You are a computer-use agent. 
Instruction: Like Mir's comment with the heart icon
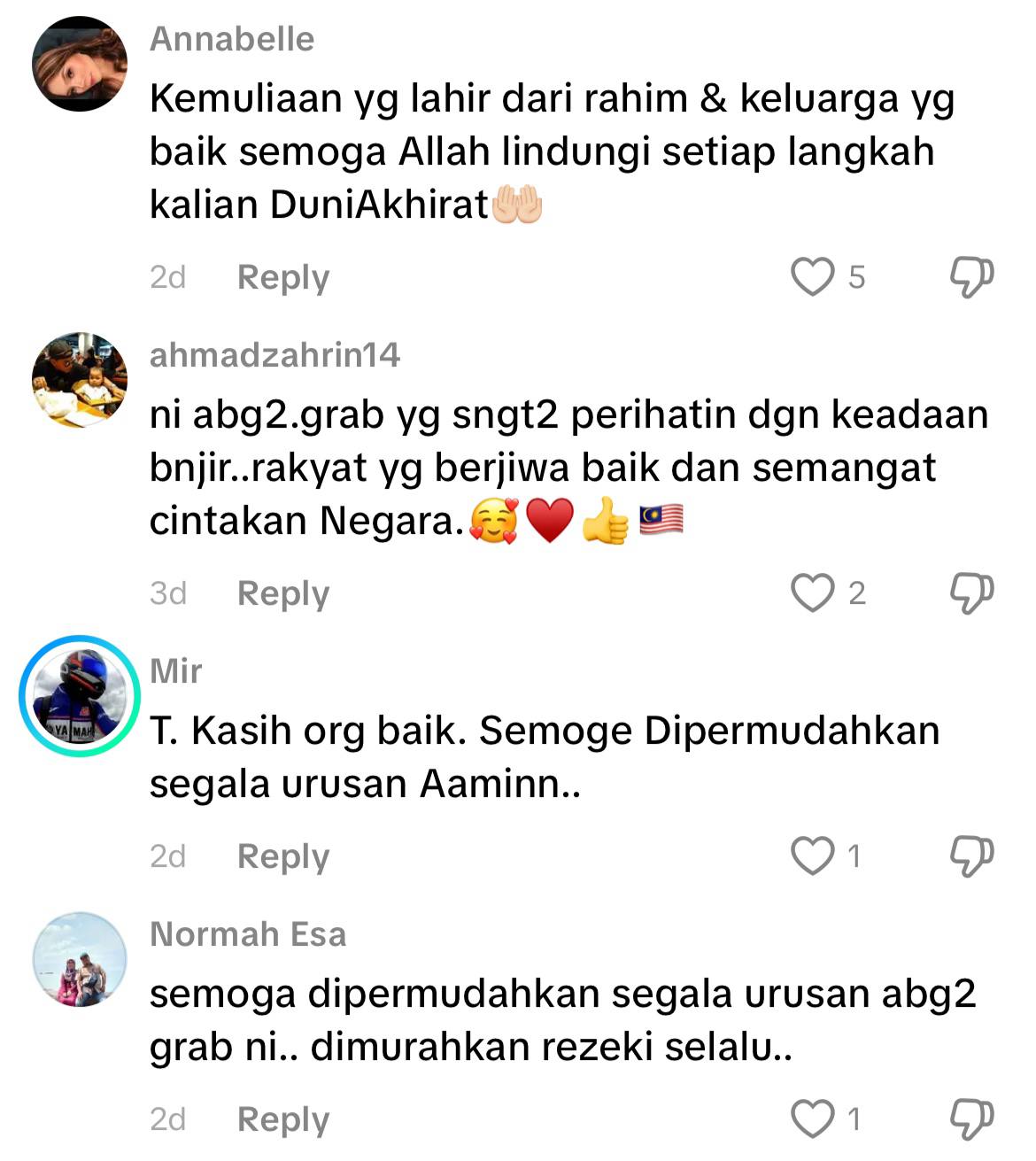(x=812, y=856)
